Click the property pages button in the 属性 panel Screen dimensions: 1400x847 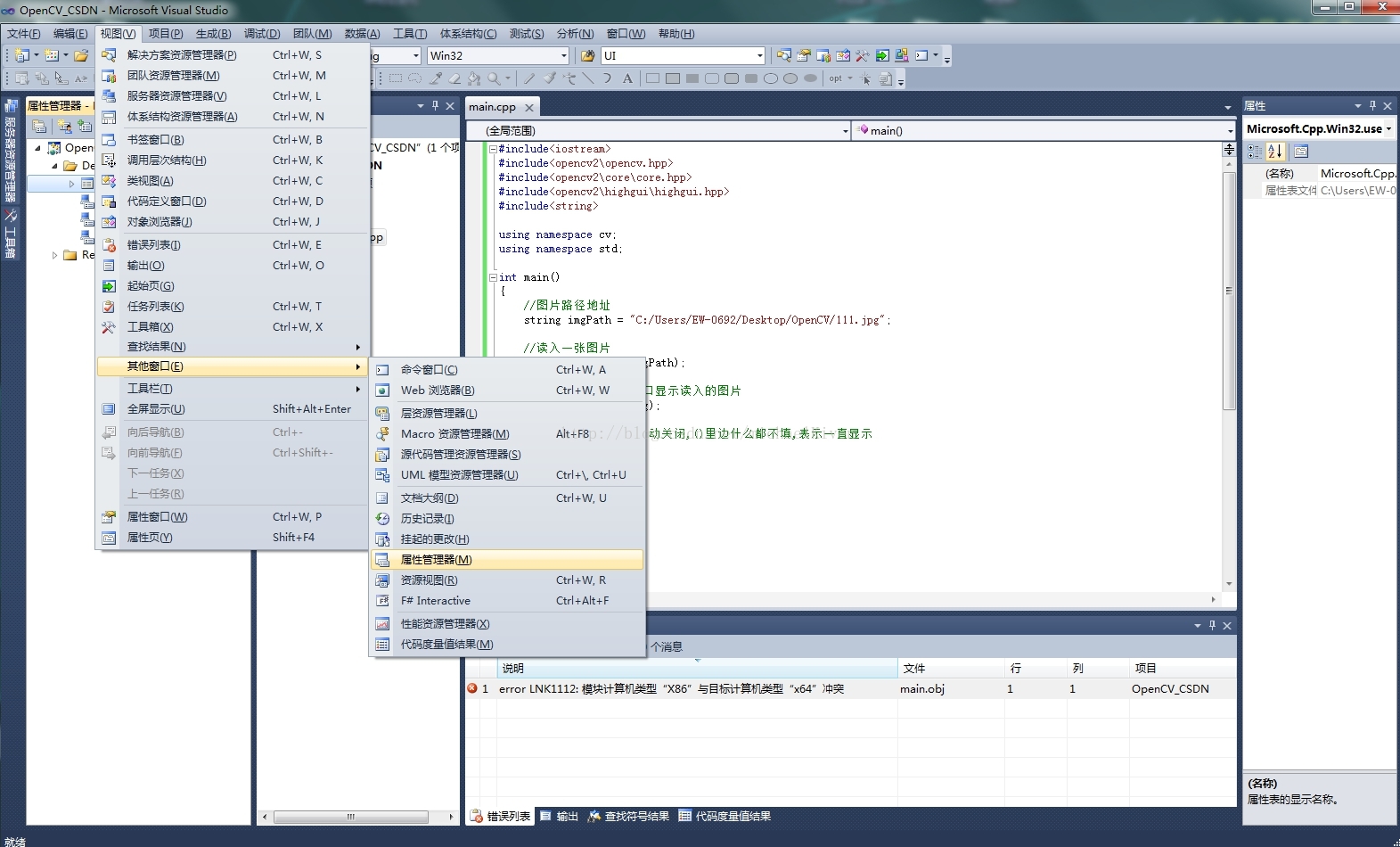tap(1301, 152)
